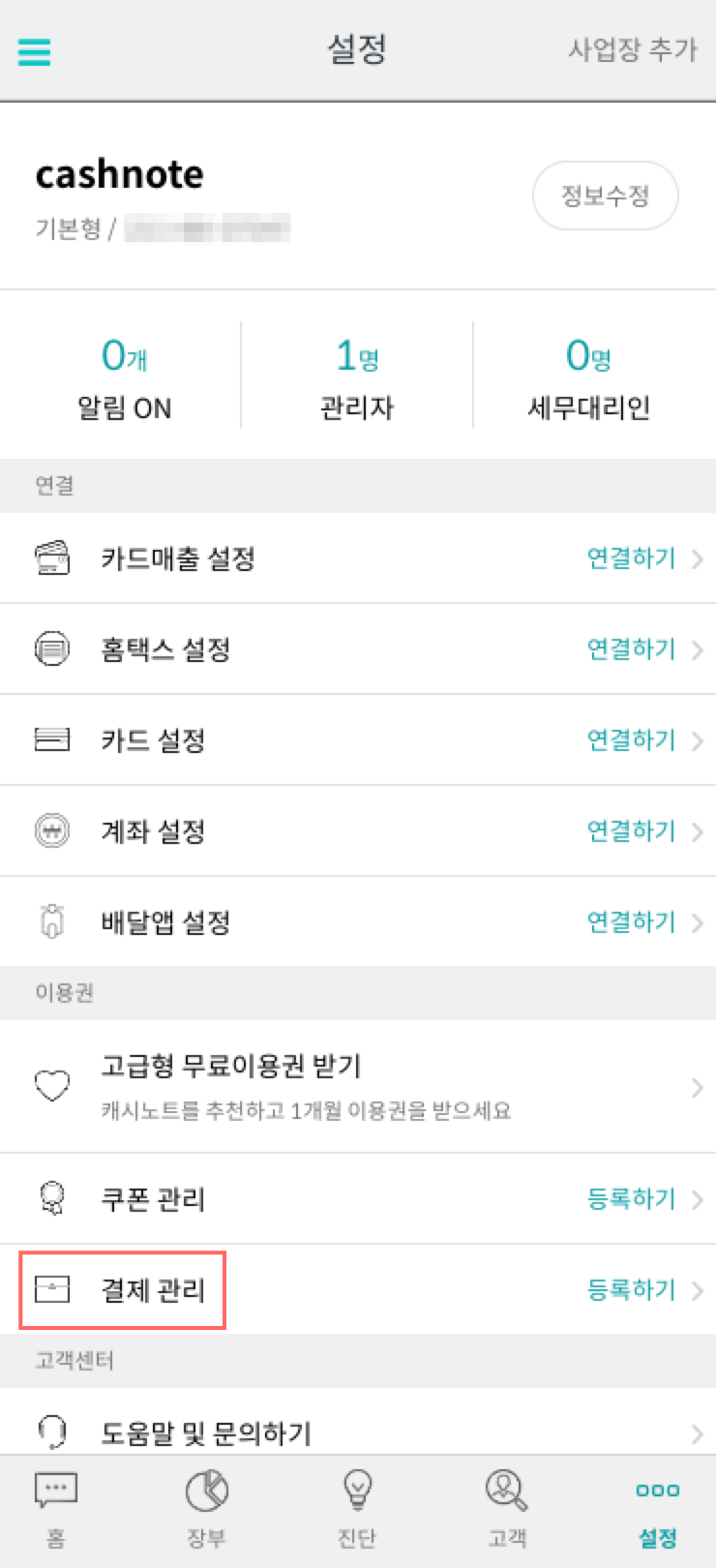Switch to the 장부 tab
The image size is (716, 1568).
206,1509
